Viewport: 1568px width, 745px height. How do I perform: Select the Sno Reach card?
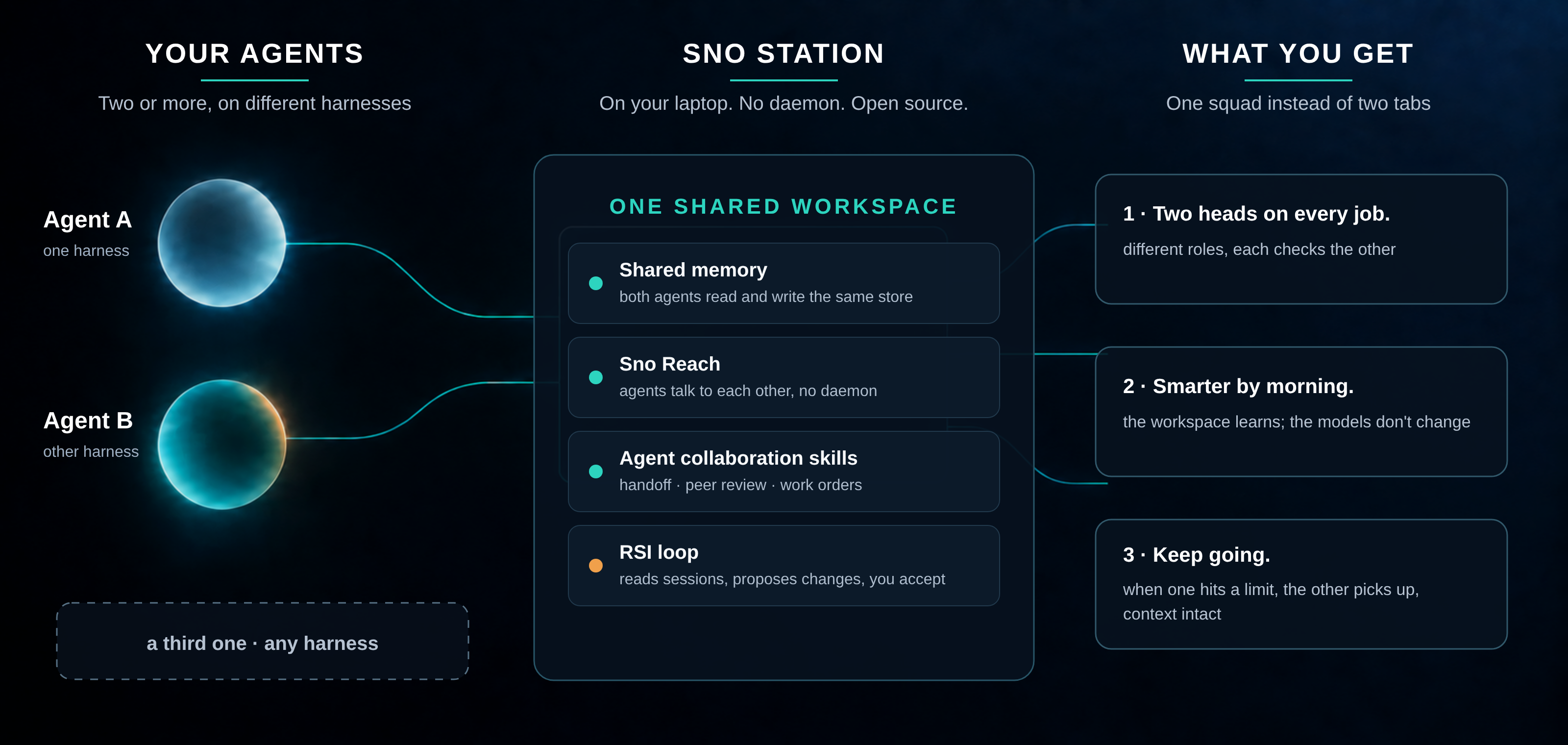784,377
